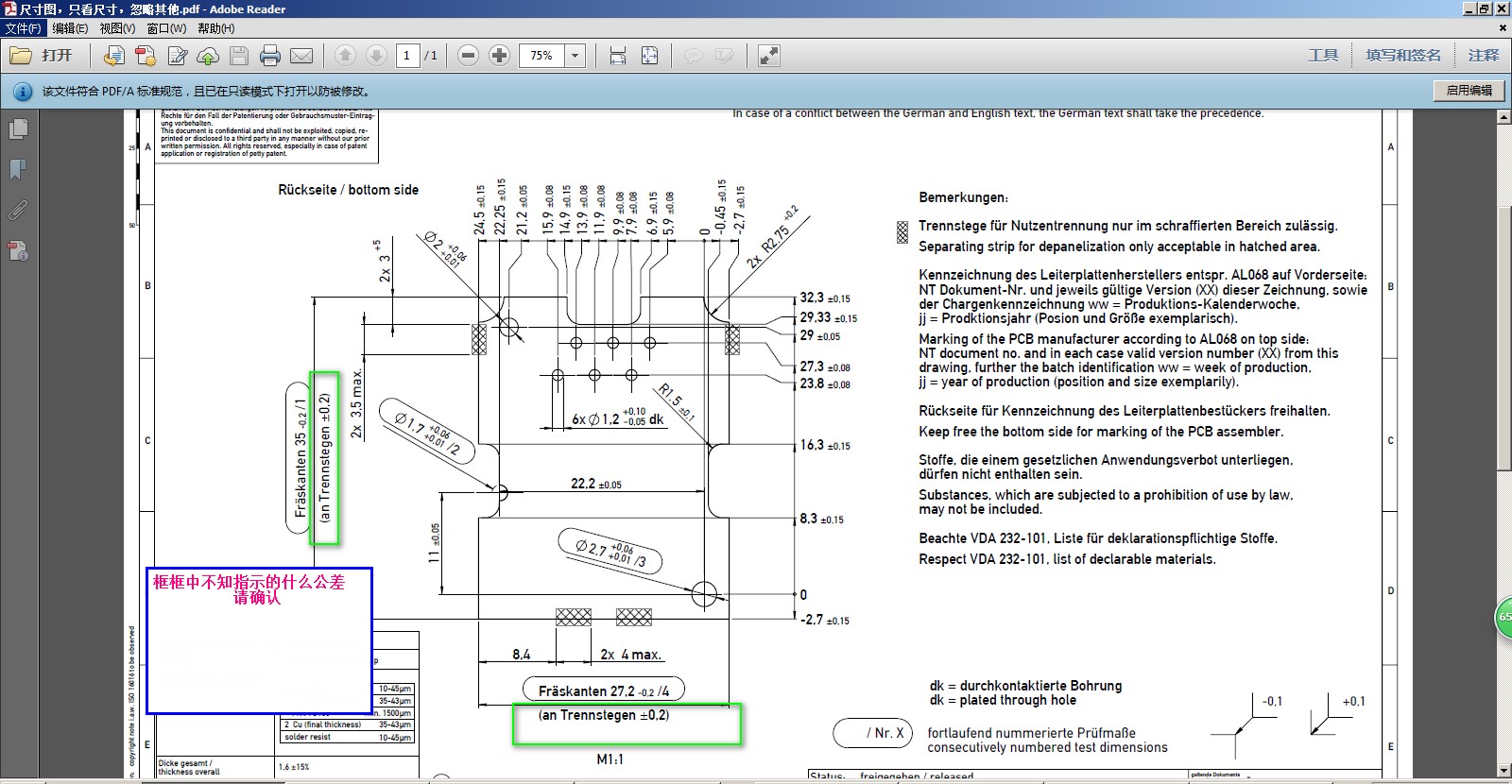This screenshot has width=1512, height=784.
Task: Expand the 75% zoom level dropdown
Action: [x=575, y=56]
